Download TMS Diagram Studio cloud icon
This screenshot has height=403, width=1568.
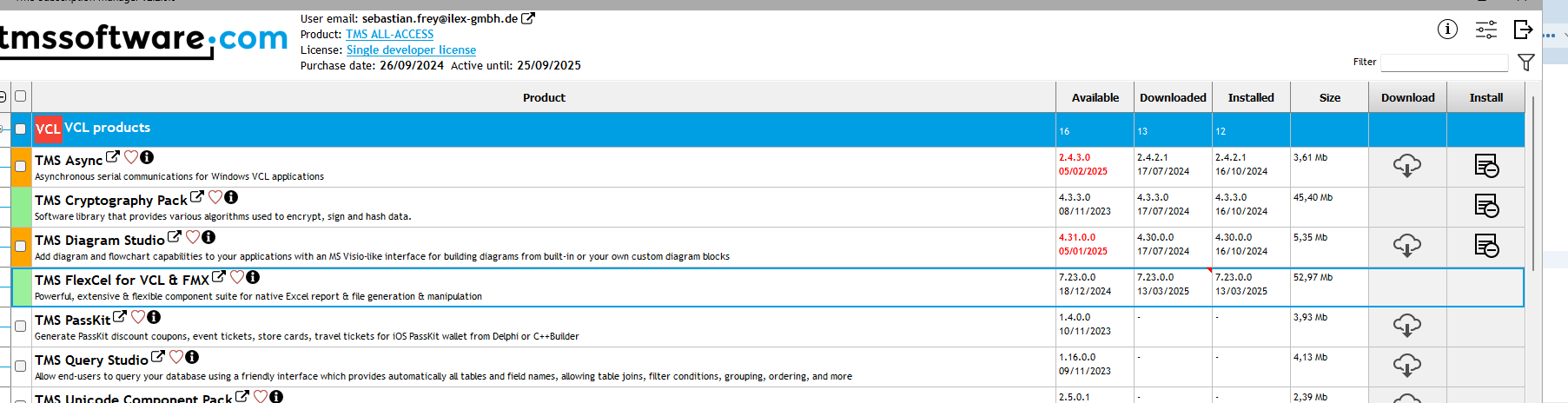click(1407, 245)
